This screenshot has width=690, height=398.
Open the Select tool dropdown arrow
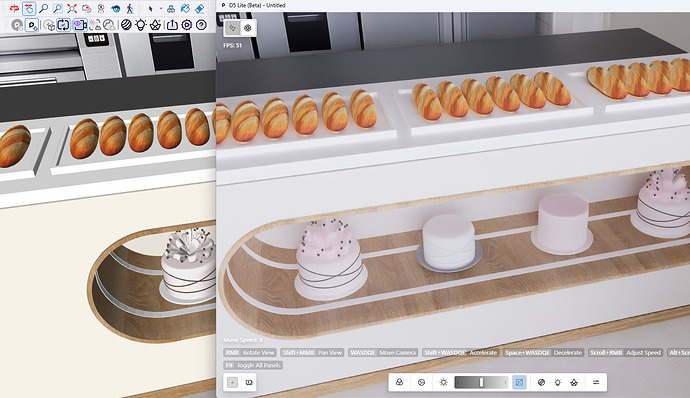[x=161, y=8]
